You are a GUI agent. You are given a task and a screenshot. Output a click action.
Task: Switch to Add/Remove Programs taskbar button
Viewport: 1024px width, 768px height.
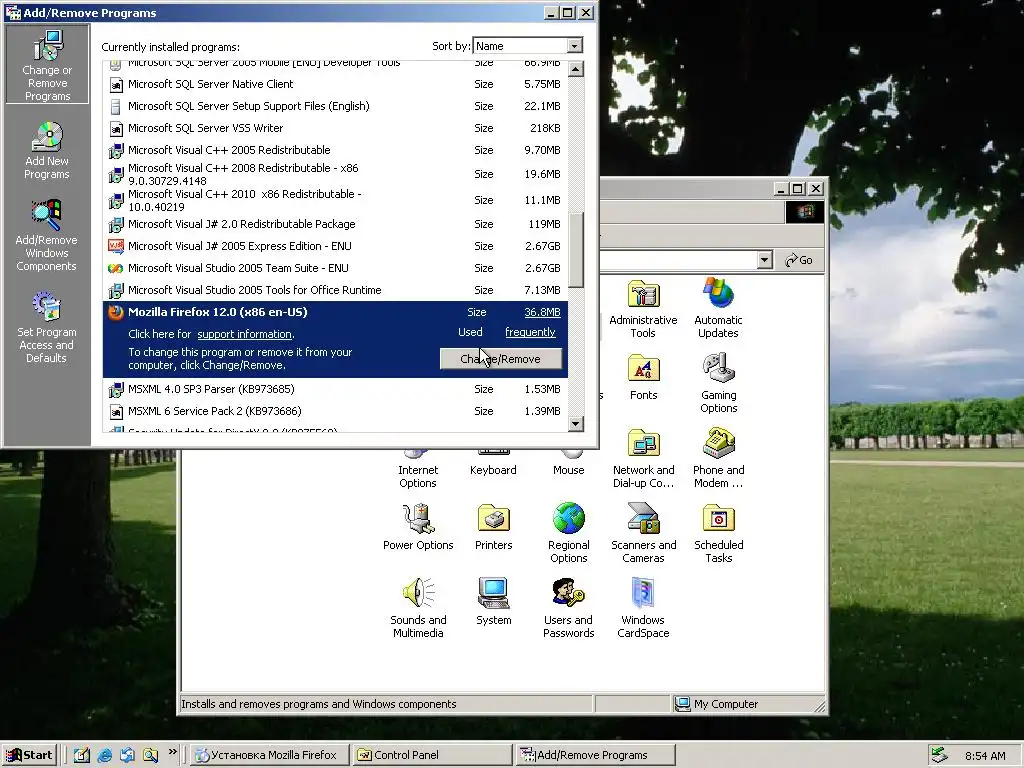coord(595,755)
